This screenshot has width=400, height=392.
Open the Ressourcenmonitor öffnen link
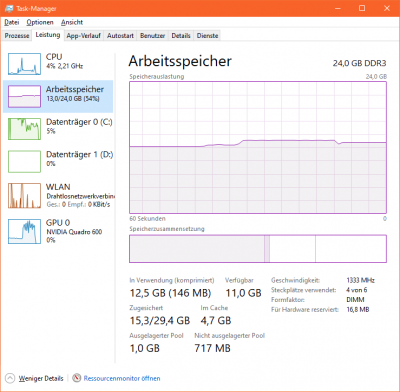[x=122, y=378]
